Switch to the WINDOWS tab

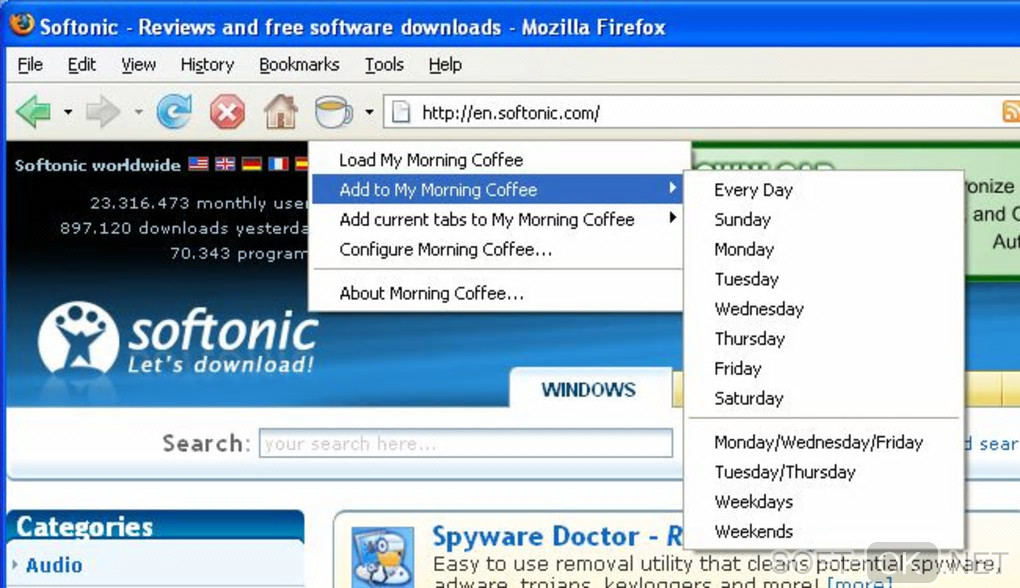589,389
